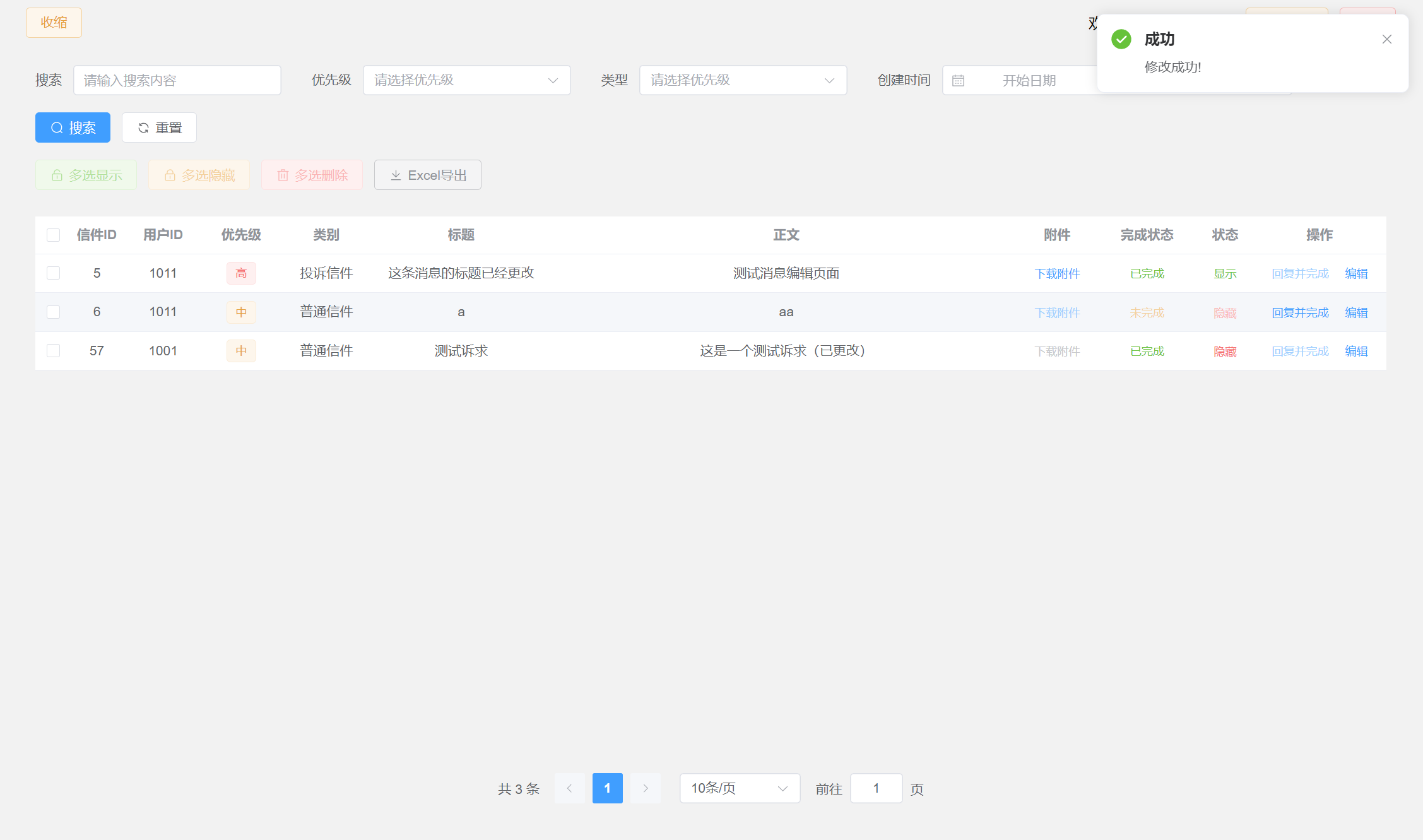The image size is (1423, 840).
Task: Open the 类型 dropdown
Action: coord(743,80)
